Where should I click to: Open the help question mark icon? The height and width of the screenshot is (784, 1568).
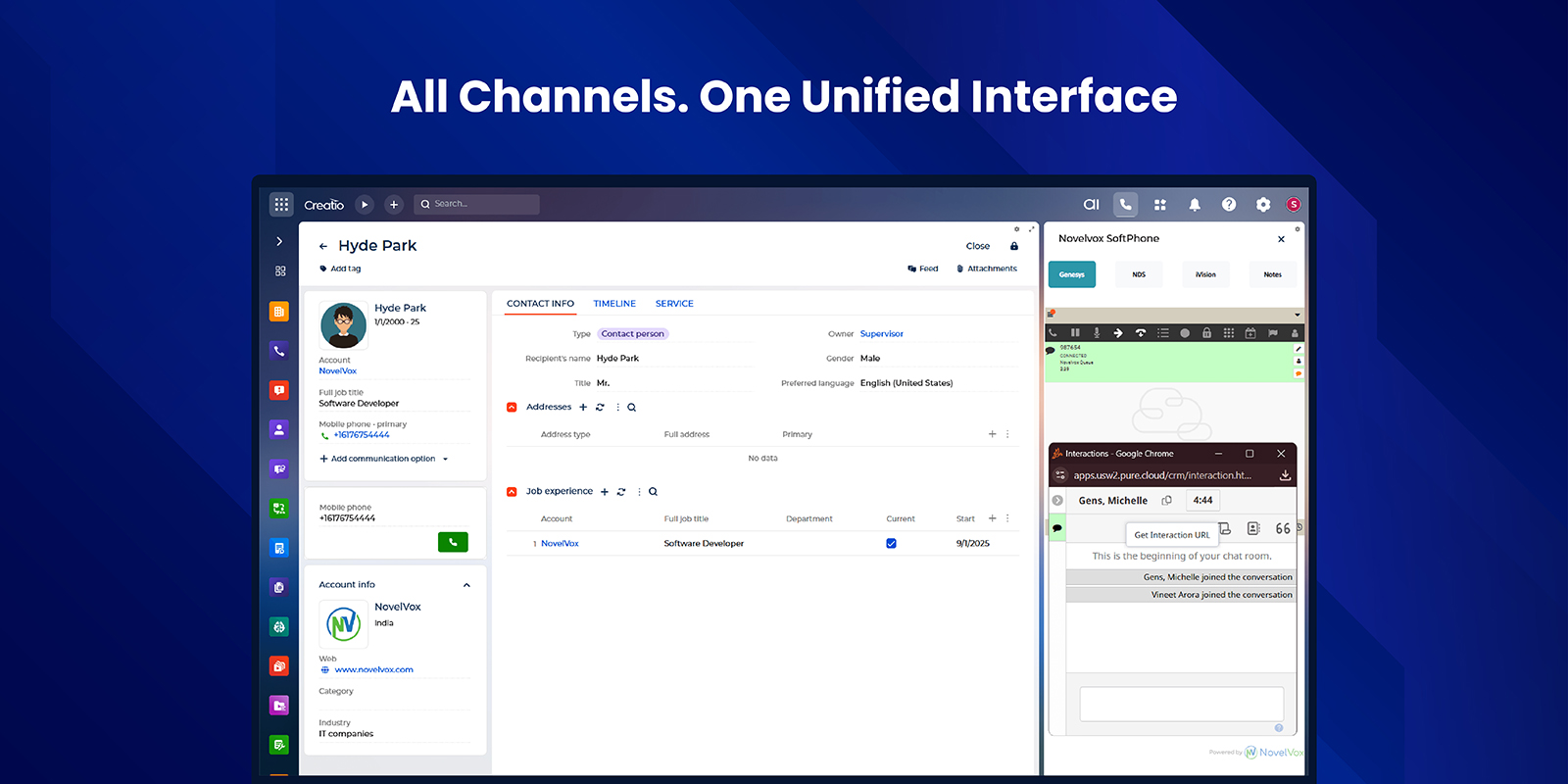[1228, 205]
